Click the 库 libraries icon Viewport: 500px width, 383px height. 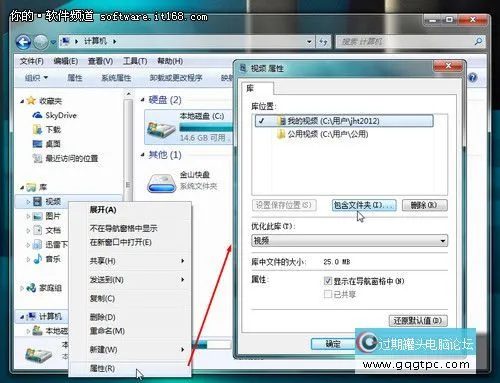31,187
